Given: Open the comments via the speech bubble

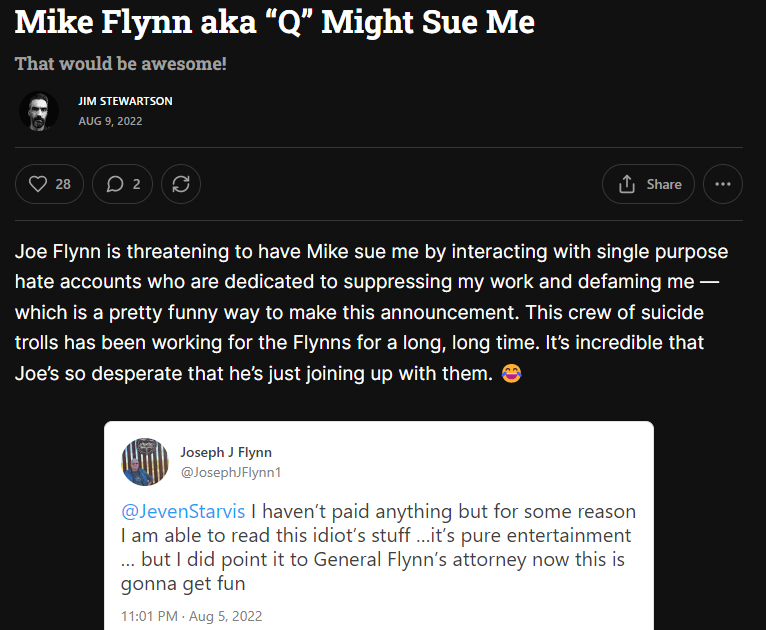Looking at the screenshot, I should (x=115, y=184).
